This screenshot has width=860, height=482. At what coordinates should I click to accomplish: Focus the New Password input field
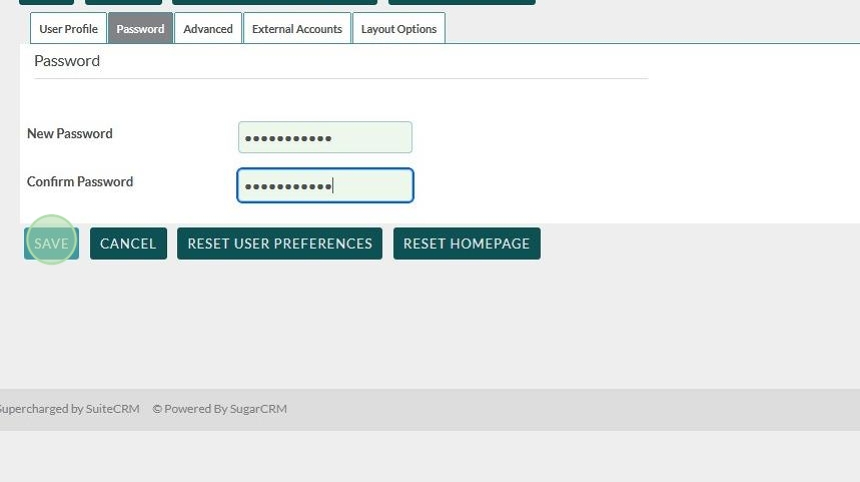[x=325, y=138]
